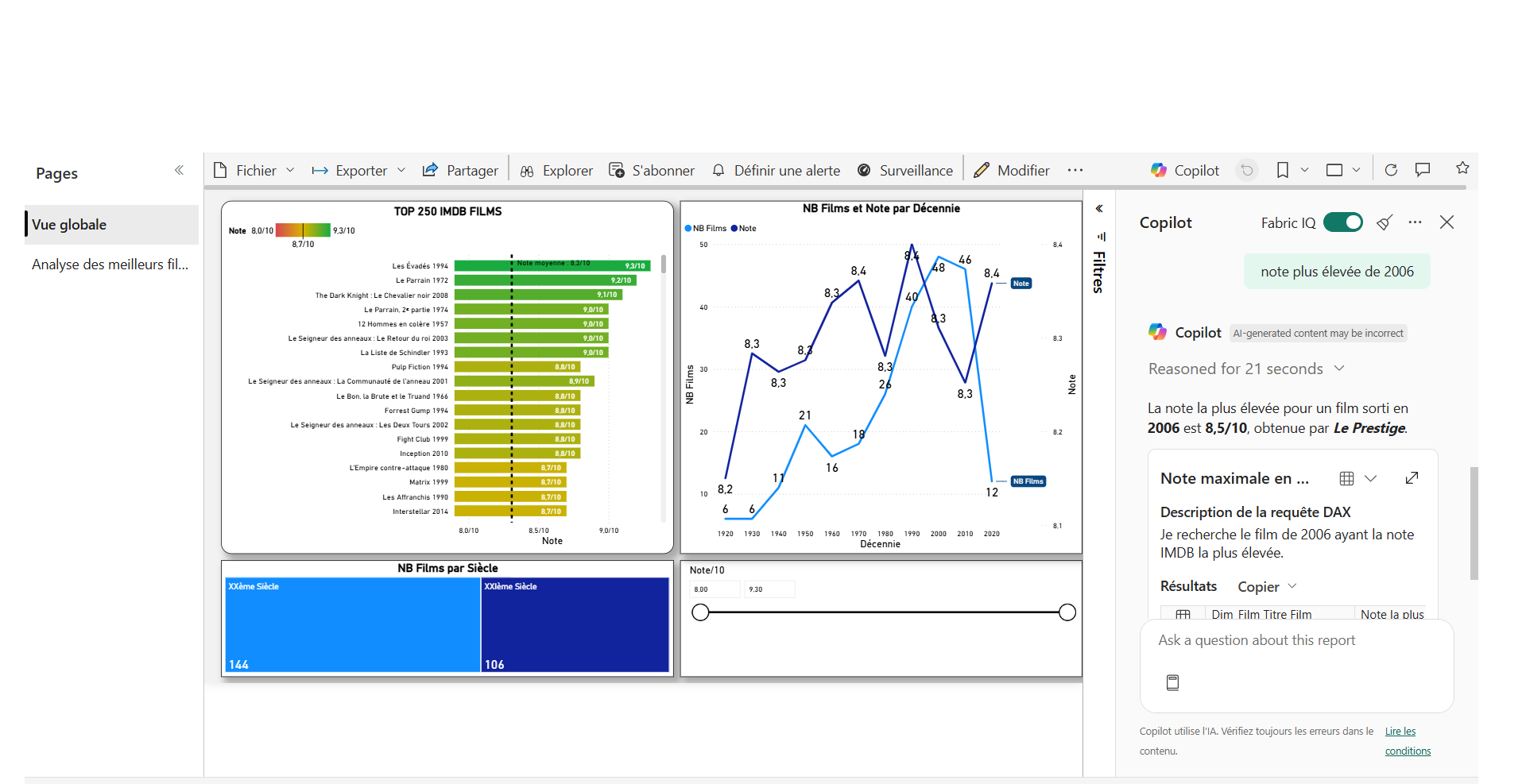This screenshot has width=1526, height=784.
Task: Toggle the Fabric IQ switch off
Action: (1343, 222)
